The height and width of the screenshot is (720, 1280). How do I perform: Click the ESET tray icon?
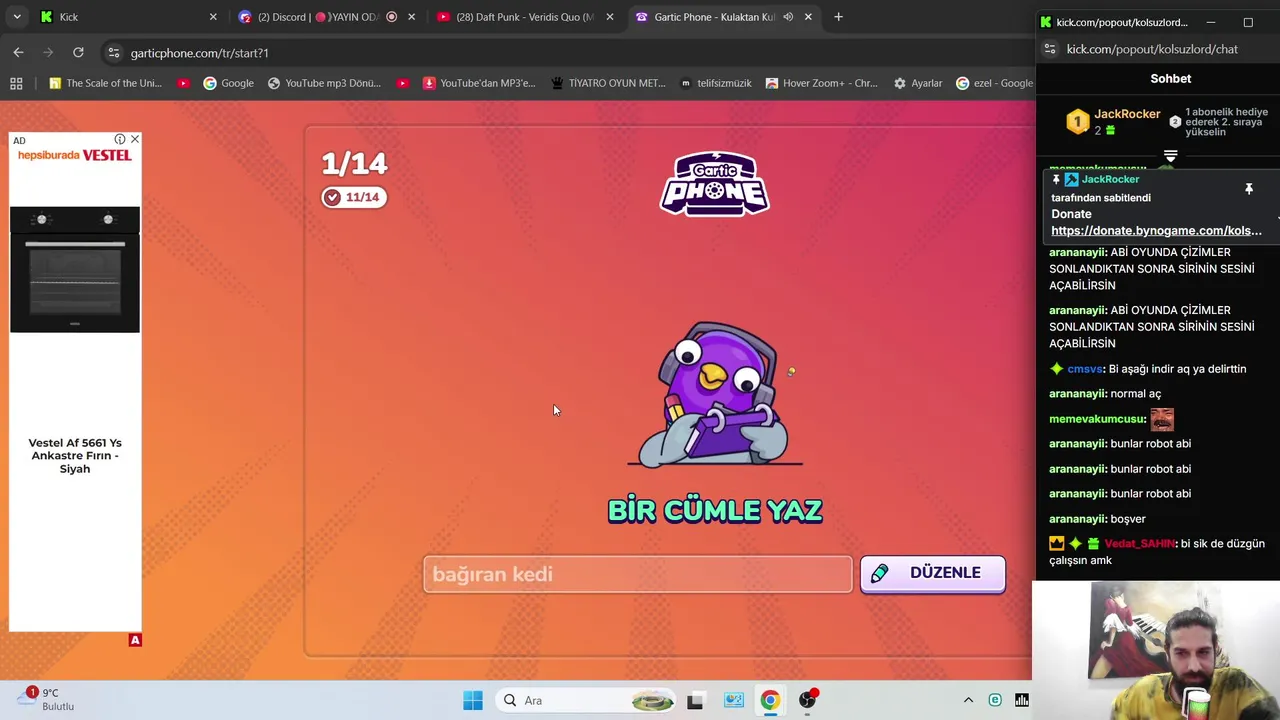tap(995, 700)
